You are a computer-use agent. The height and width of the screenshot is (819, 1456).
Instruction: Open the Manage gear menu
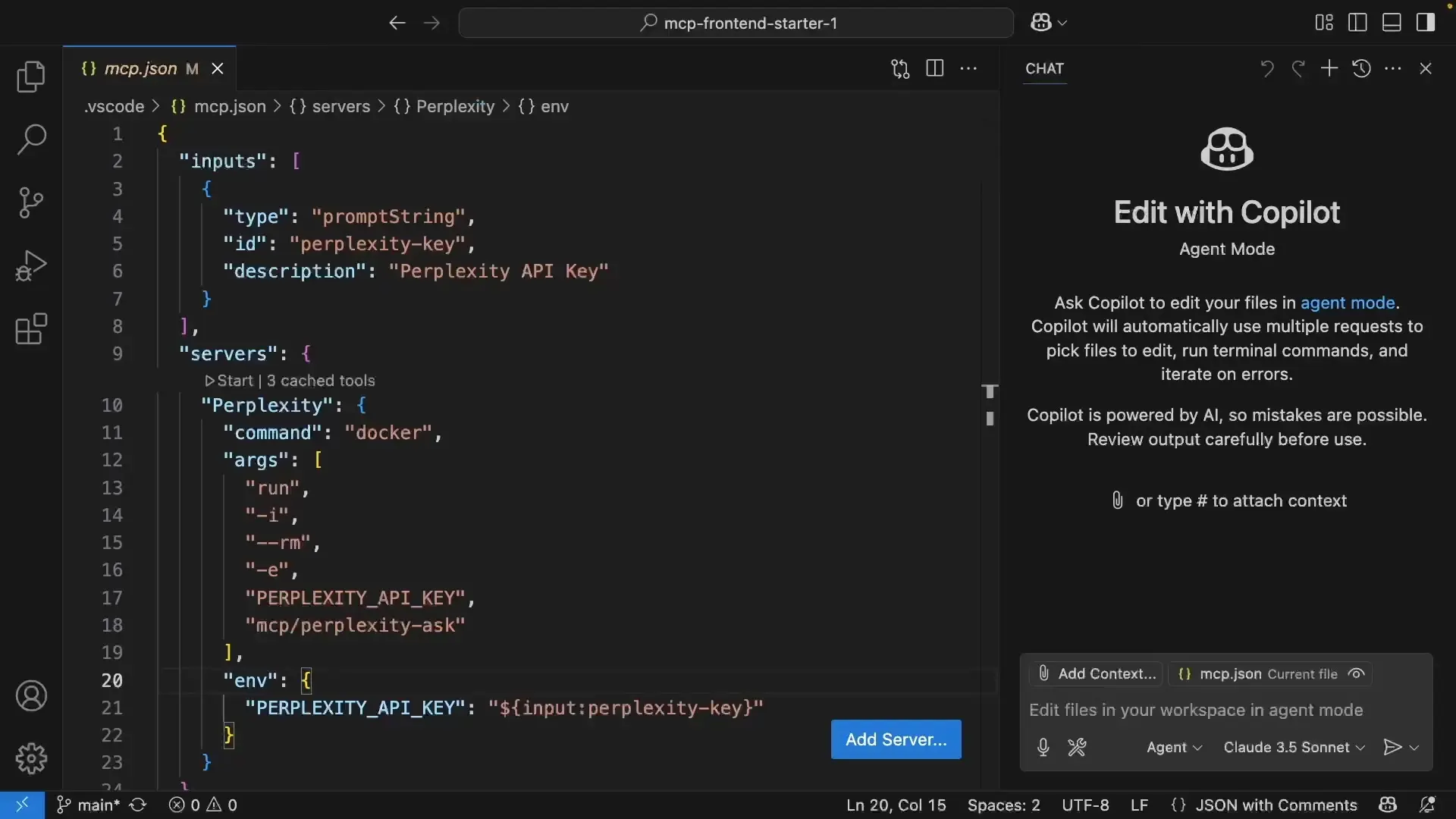click(31, 758)
